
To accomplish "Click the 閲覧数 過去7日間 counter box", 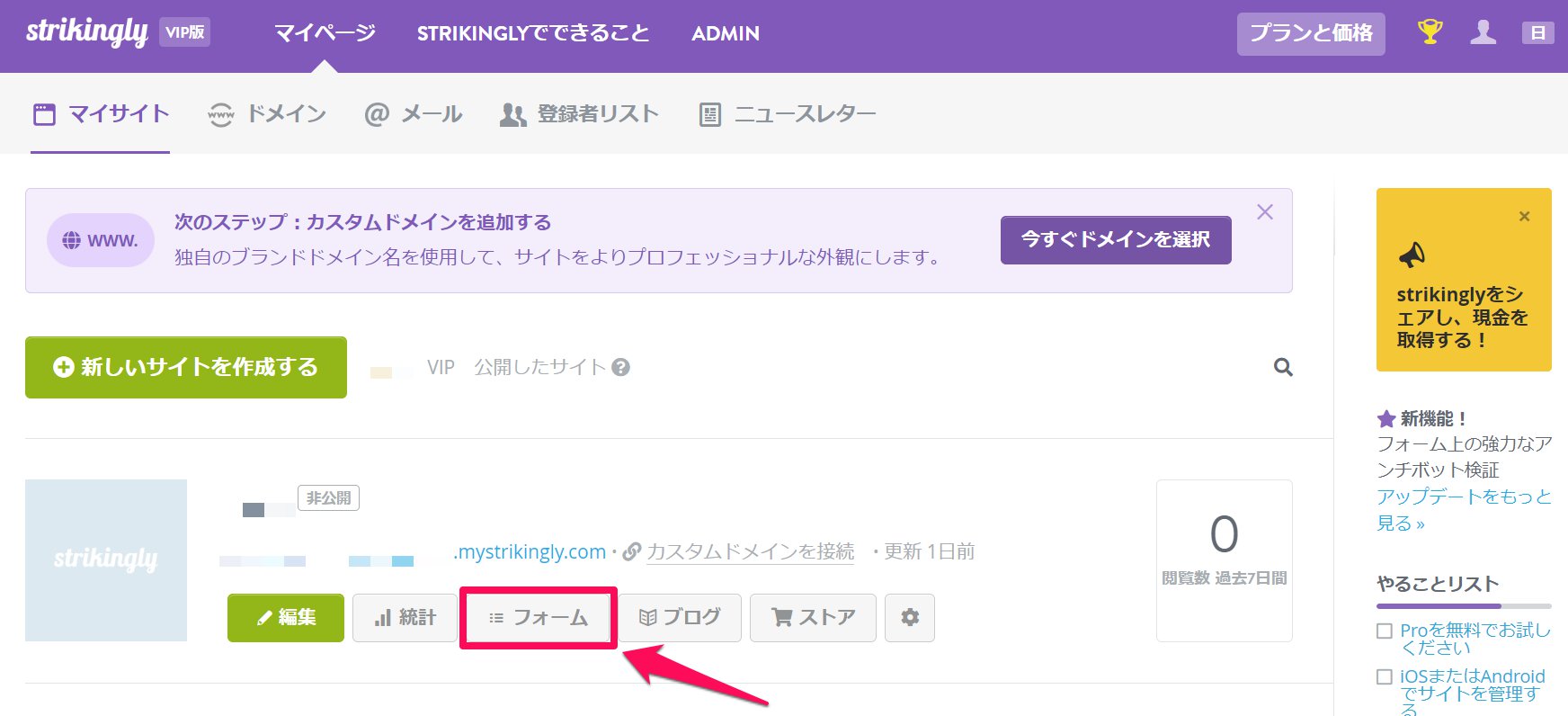I will click(1225, 560).
